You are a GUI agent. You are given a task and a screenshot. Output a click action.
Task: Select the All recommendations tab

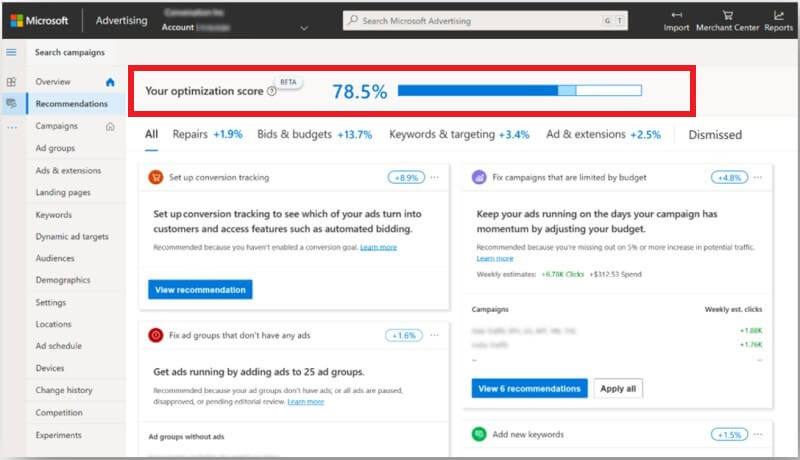[152, 134]
